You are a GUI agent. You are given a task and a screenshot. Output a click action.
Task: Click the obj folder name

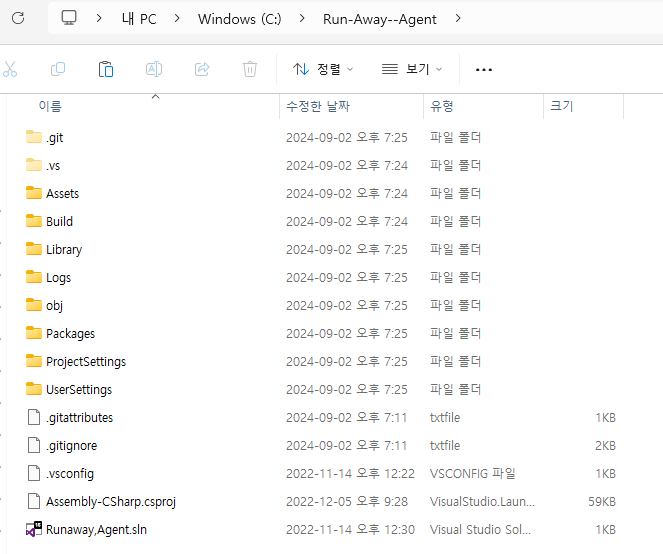[55, 306]
